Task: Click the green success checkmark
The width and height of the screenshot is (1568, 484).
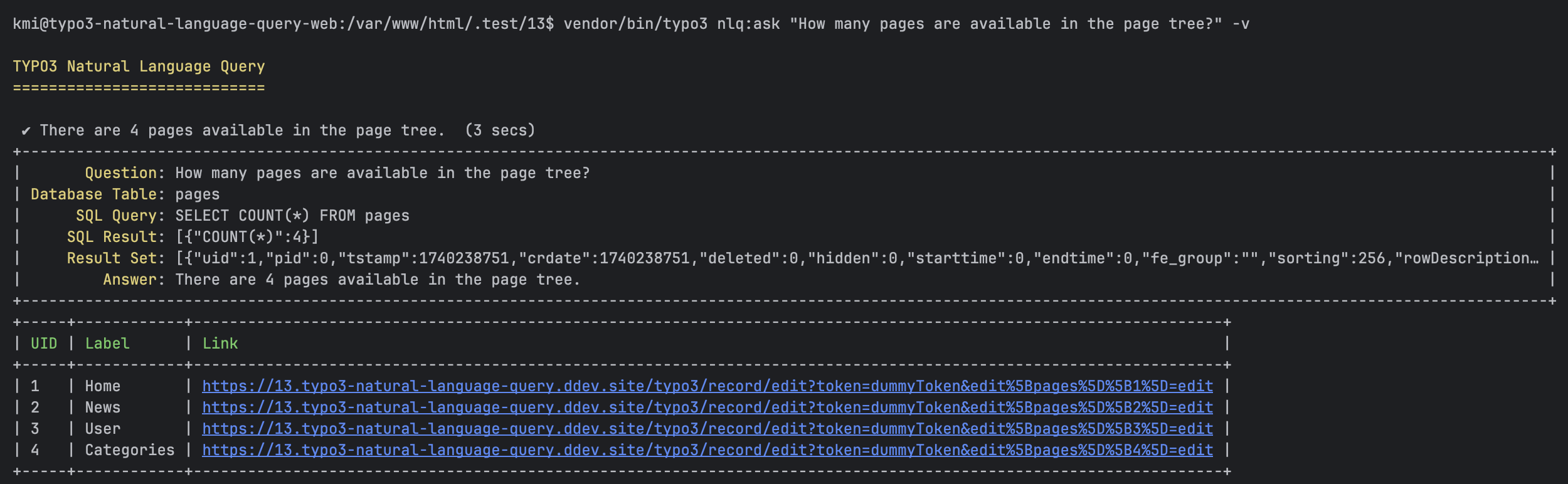Action: click(x=26, y=131)
